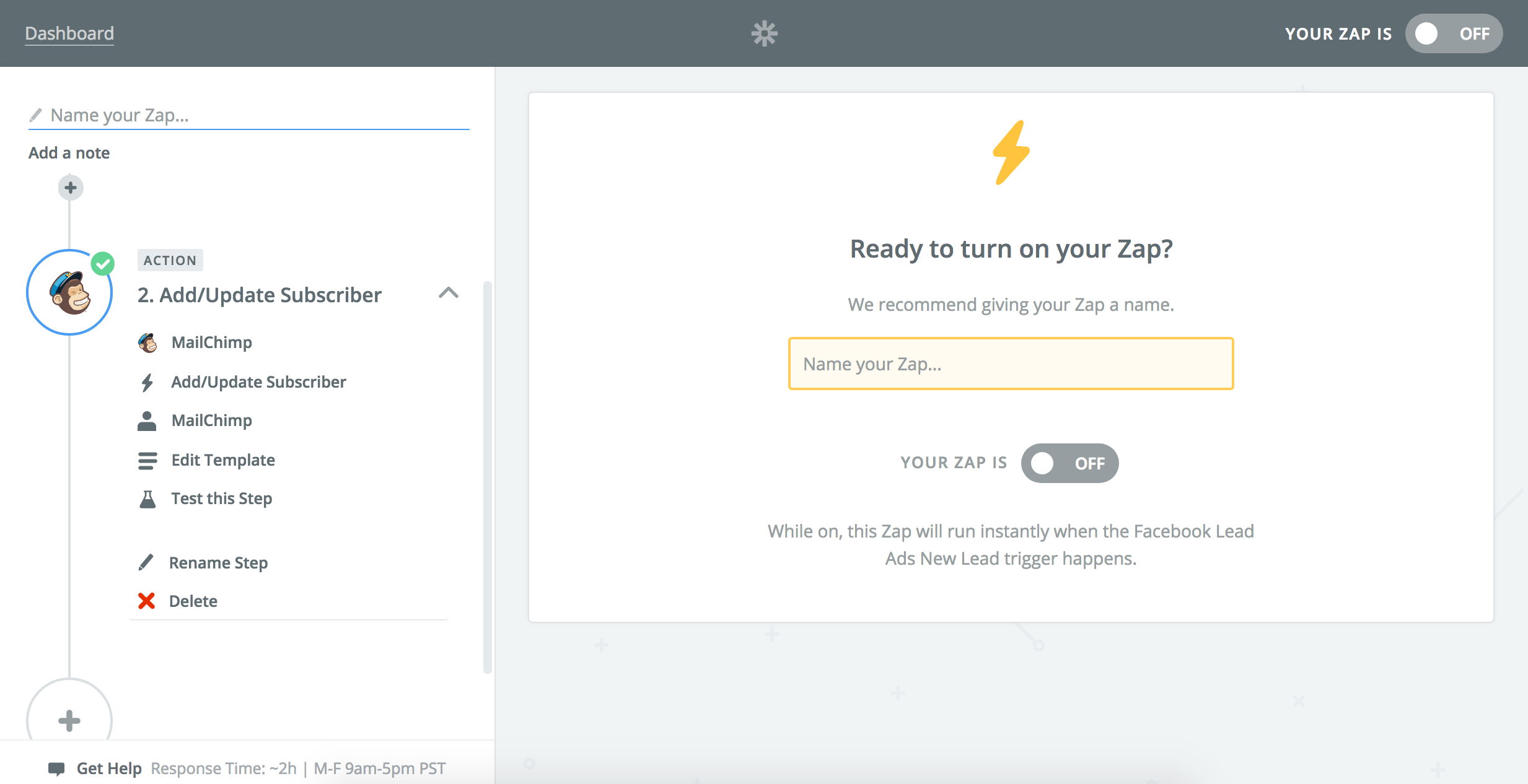Choose Rename Step option
The width and height of the screenshot is (1528, 784).
[218, 563]
